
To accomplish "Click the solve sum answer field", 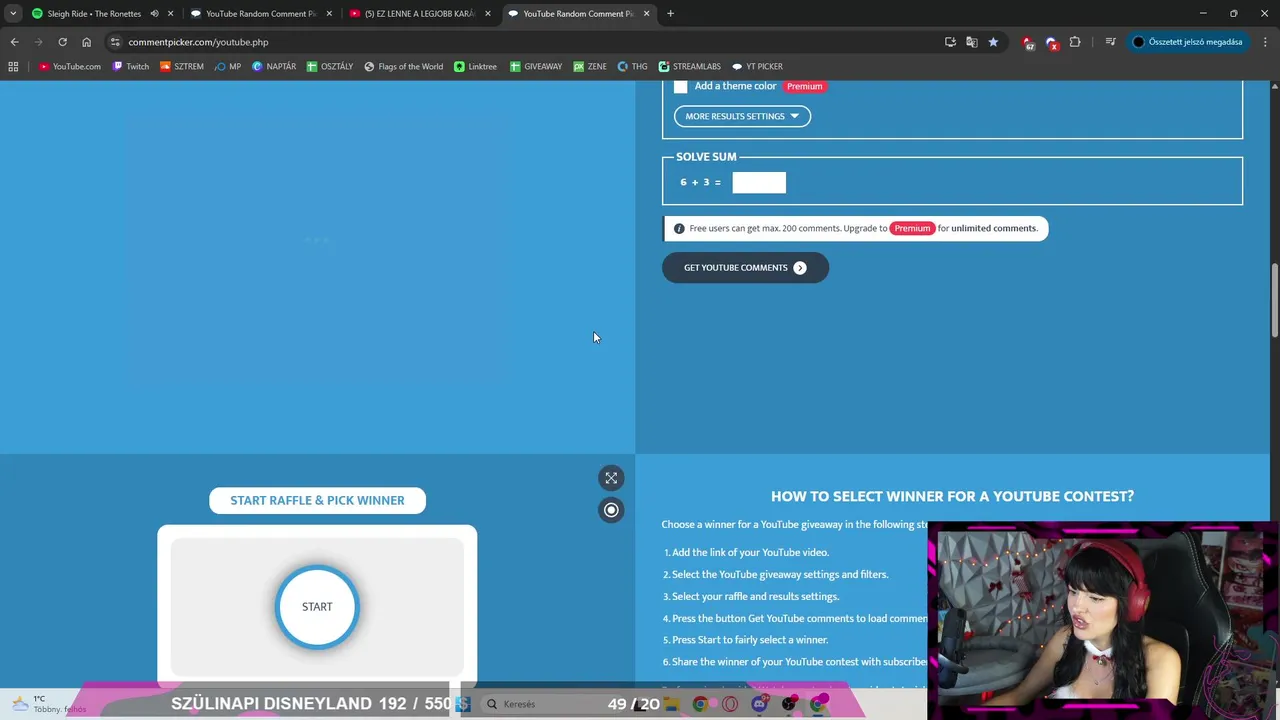I will pos(759,182).
